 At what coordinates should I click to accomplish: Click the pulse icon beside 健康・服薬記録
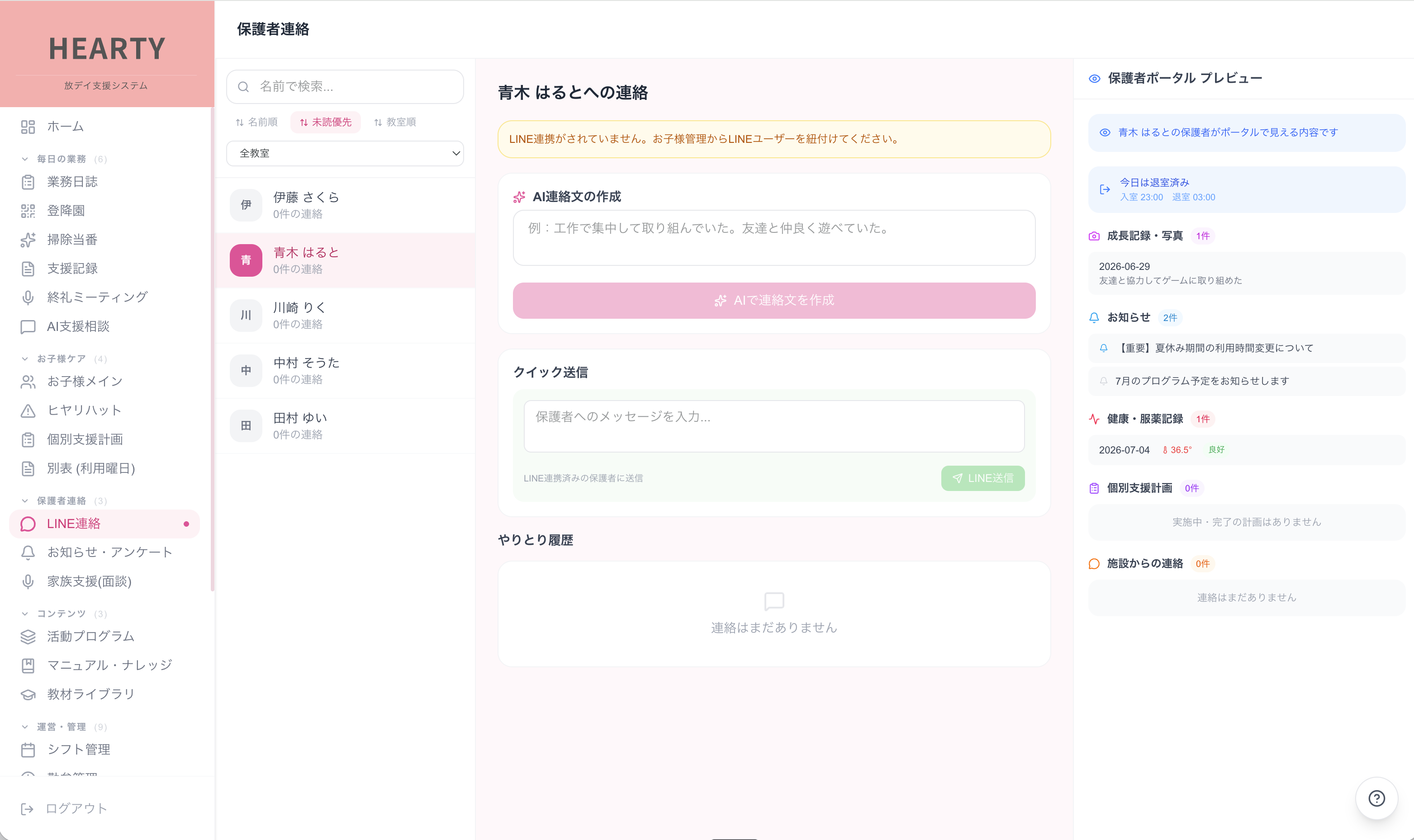coord(1093,419)
